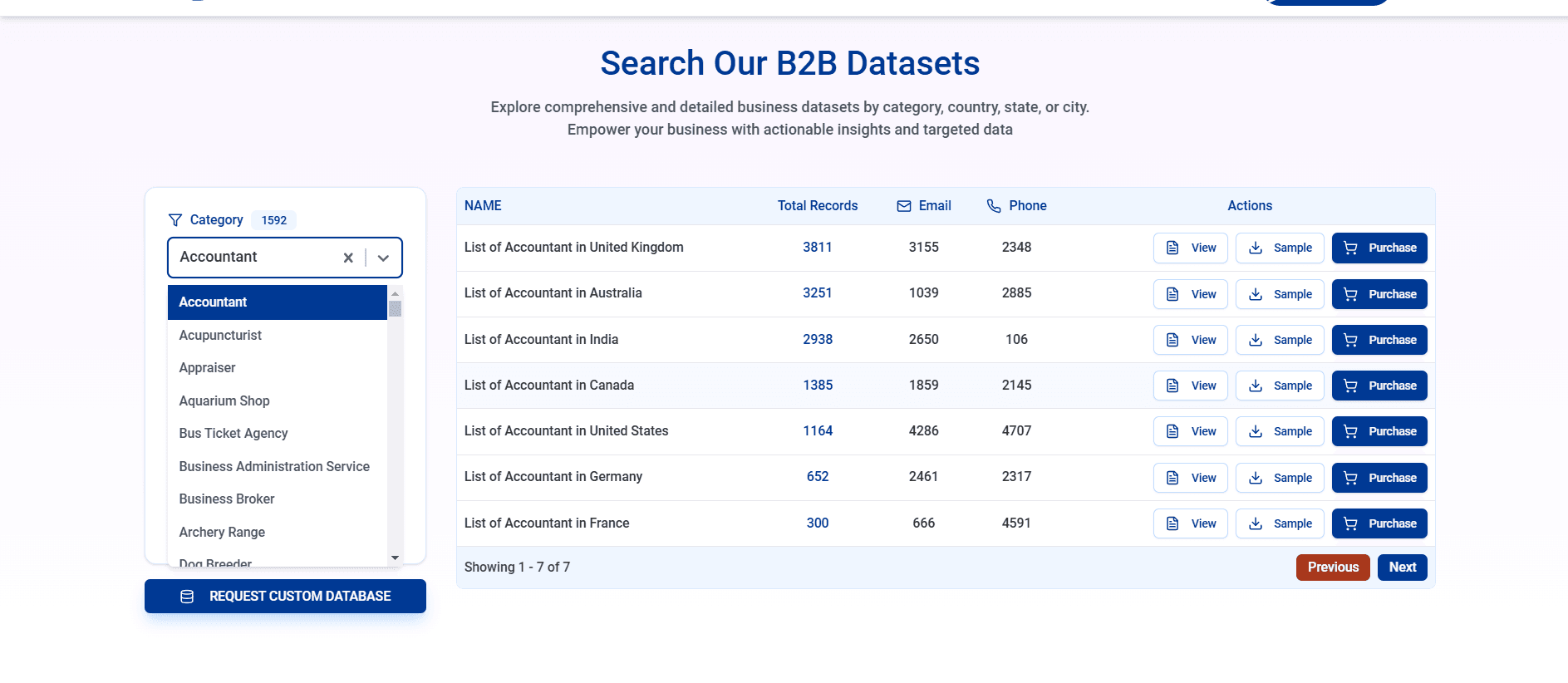This screenshot has width=1568, height=683.
Task: View the United Kingdom accountant list
Action: pyautogui.click(x=1190, y=248)
